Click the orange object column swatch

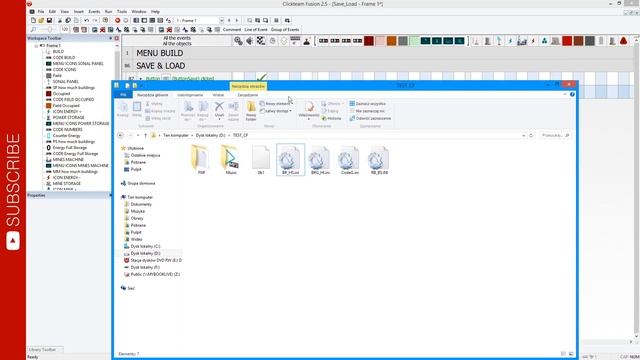[392, 41]
